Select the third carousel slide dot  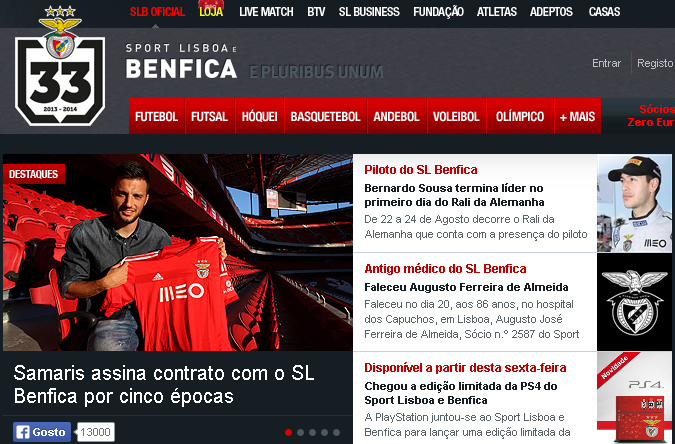[x=313, y=432]
